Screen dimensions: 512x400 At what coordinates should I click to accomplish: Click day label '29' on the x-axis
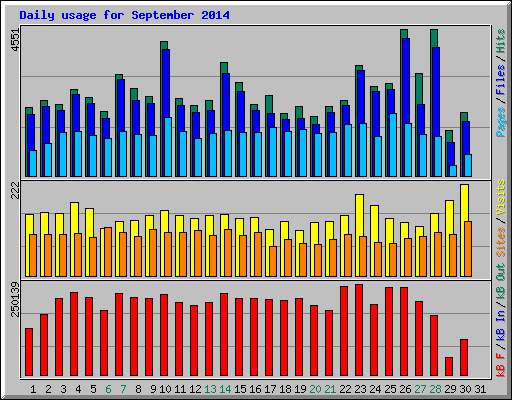[x=450, y=389]
